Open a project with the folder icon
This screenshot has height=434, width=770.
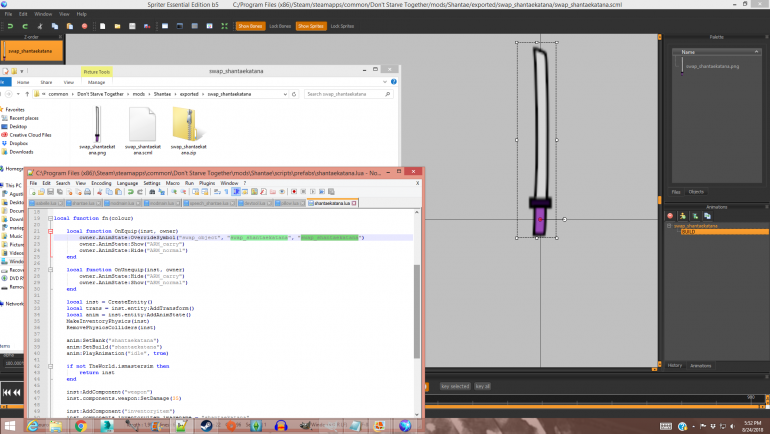click(117, 26)
